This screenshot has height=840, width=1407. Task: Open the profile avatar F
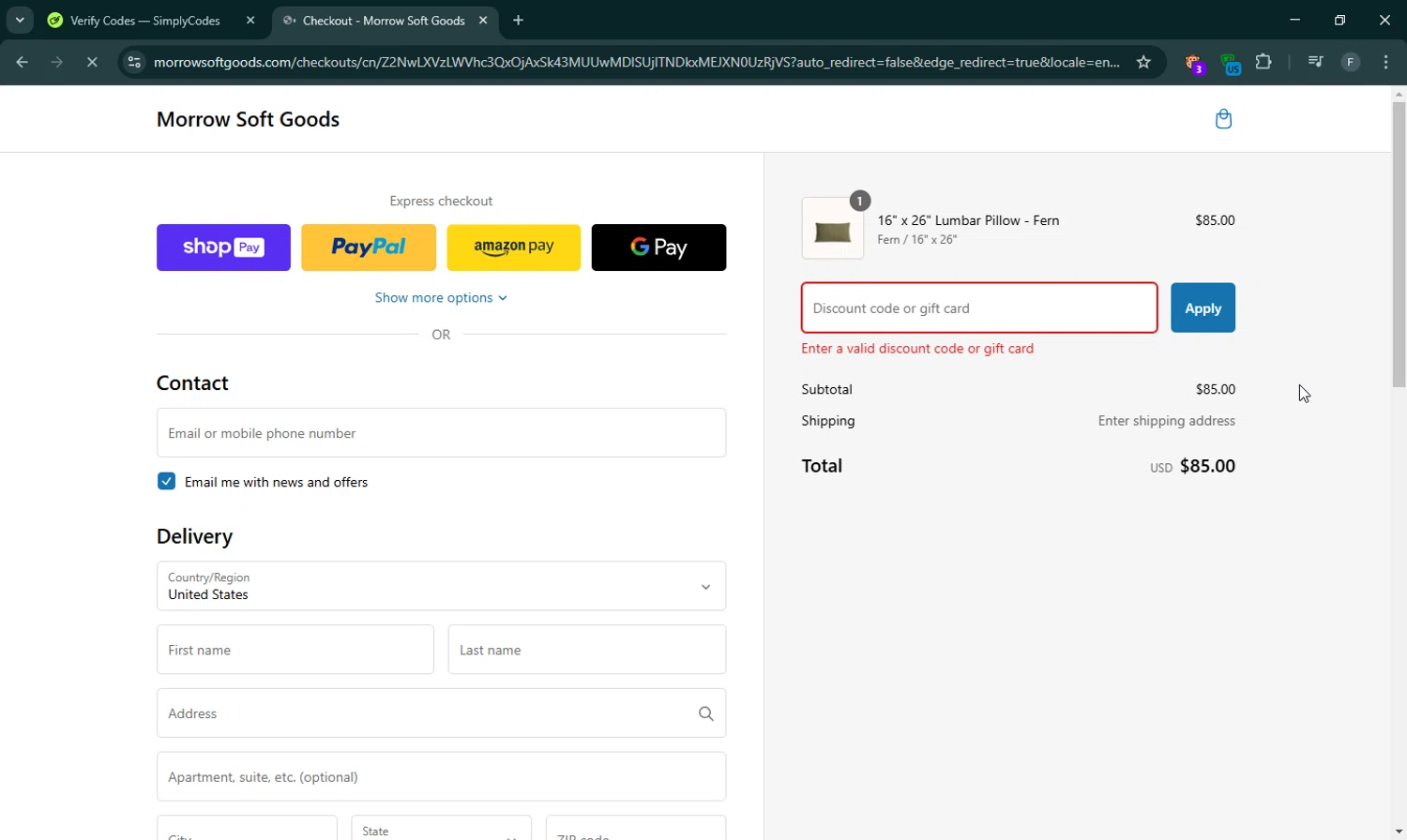pyautogui.click(x=1351, y=62)
